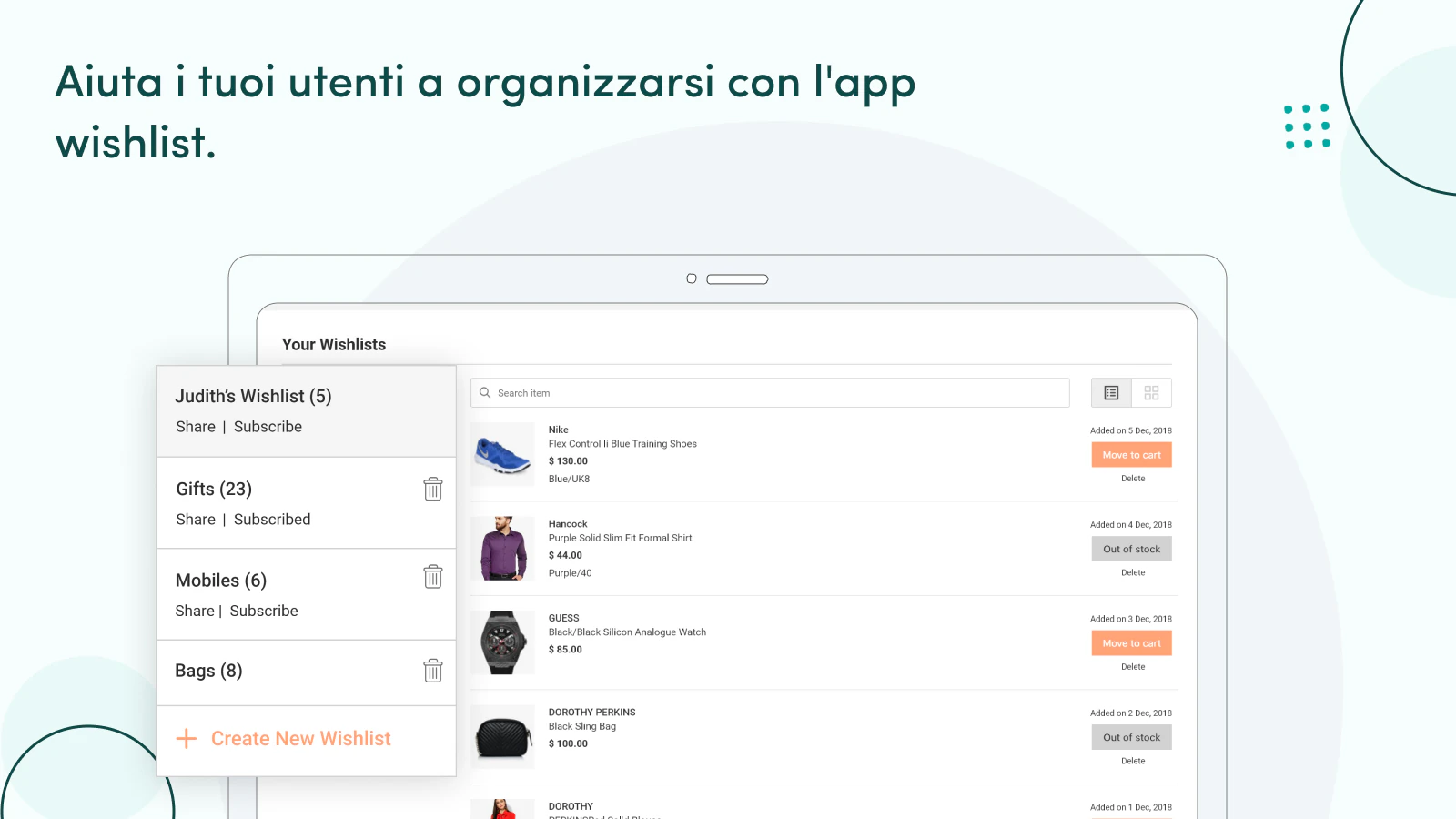
Task: Click the Nike brand name
Action: point(559,430)
